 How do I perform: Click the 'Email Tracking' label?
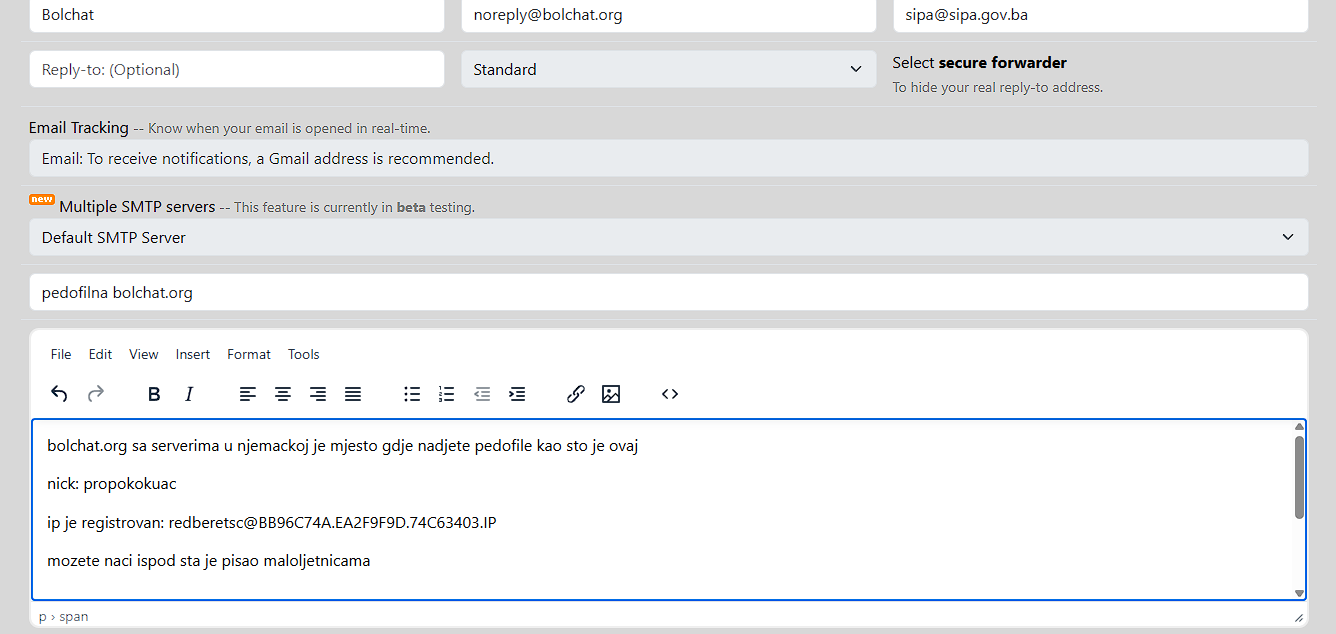tap(79, 127)
